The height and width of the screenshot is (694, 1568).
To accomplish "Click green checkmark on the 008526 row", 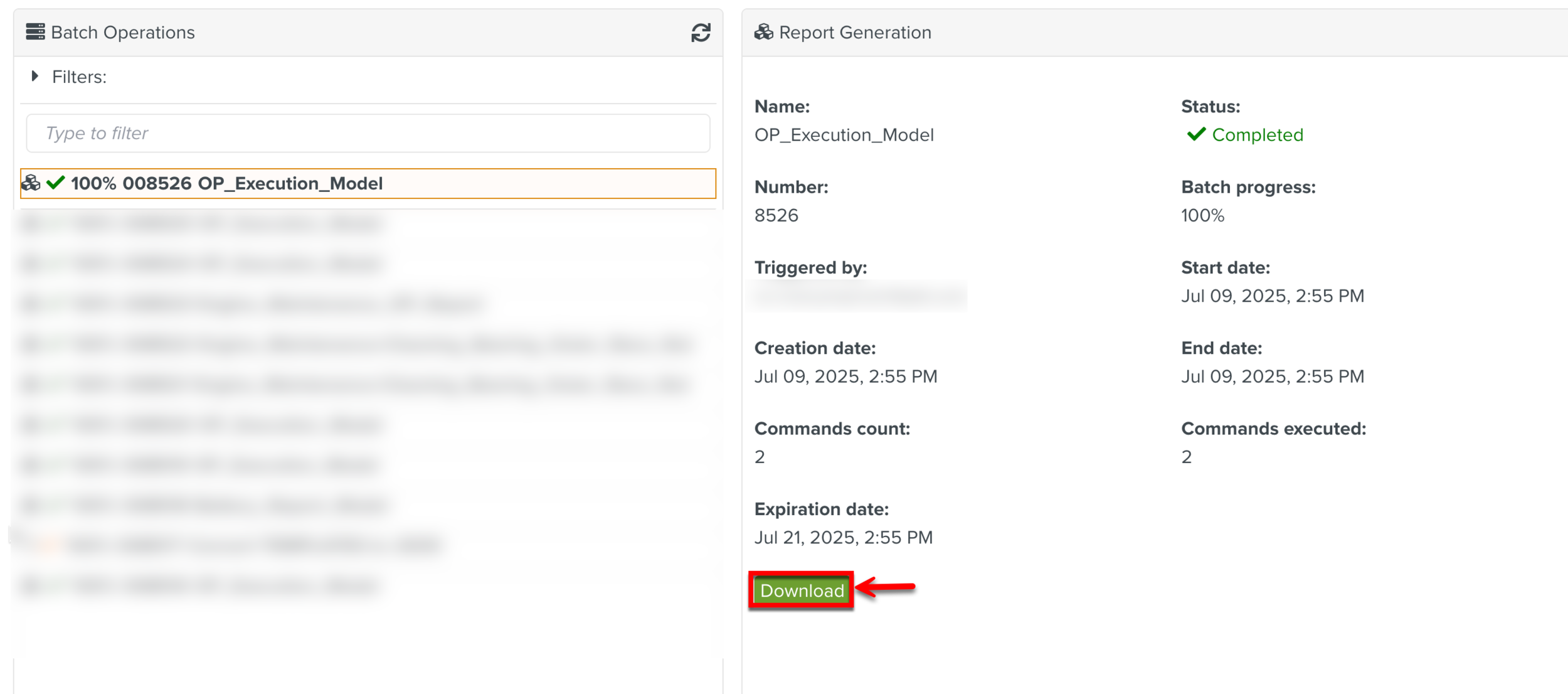I will point(56,183).
